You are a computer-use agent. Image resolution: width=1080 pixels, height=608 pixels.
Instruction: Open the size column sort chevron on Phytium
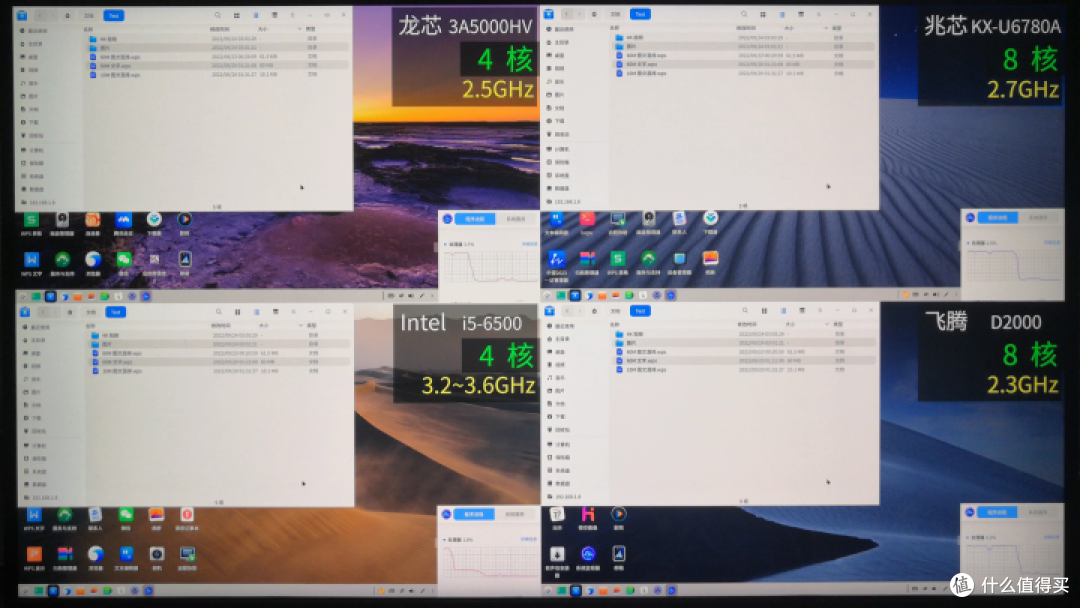tap(826, 324)
